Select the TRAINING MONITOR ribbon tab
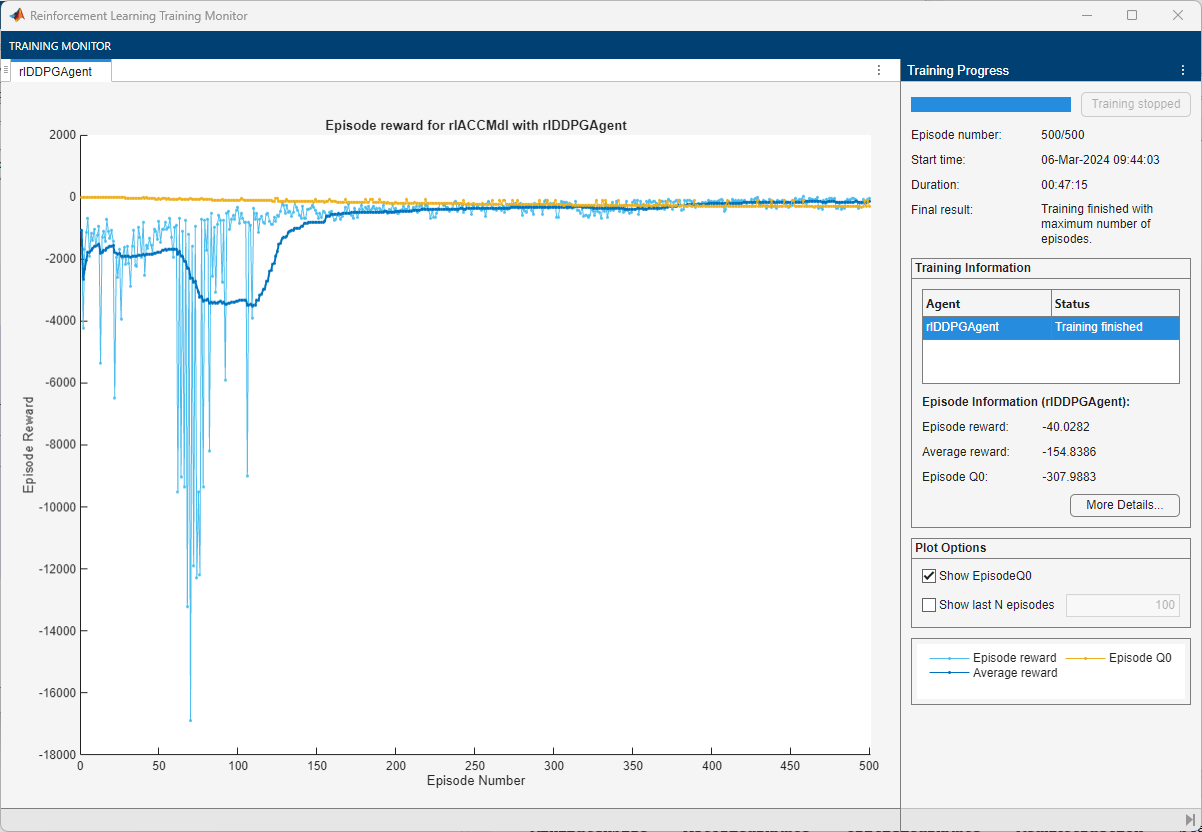This screenshot has height=832, width=1202. click(60, 46)
